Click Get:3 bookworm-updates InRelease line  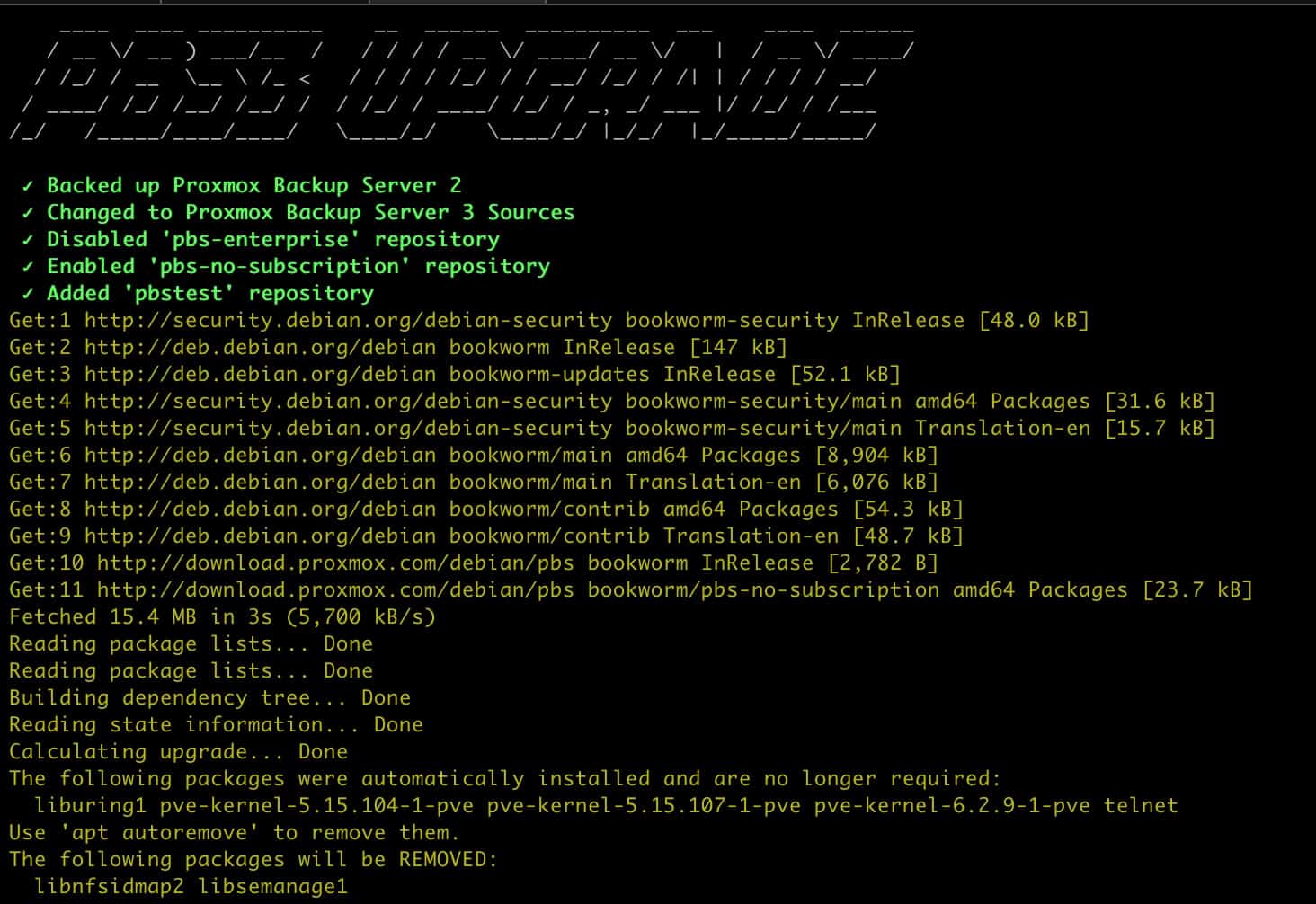tap(455, 374)
